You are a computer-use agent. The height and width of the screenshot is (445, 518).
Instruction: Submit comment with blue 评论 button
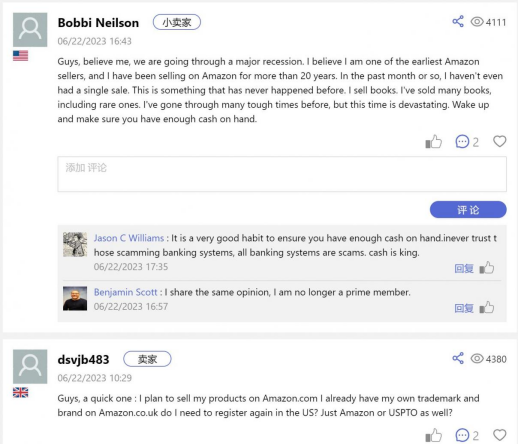click(468, 210)
